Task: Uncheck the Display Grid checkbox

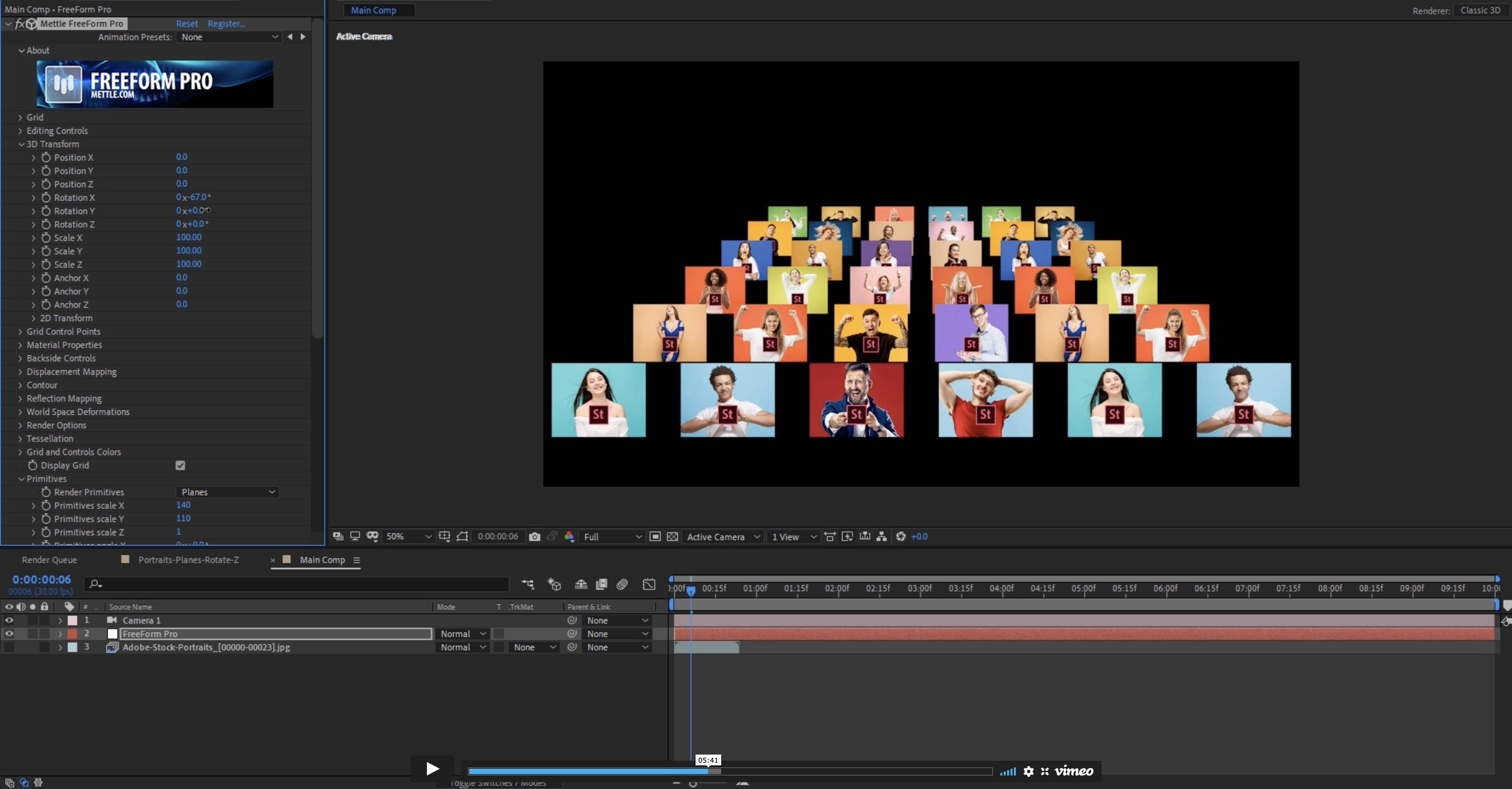Action: [180, 465]
